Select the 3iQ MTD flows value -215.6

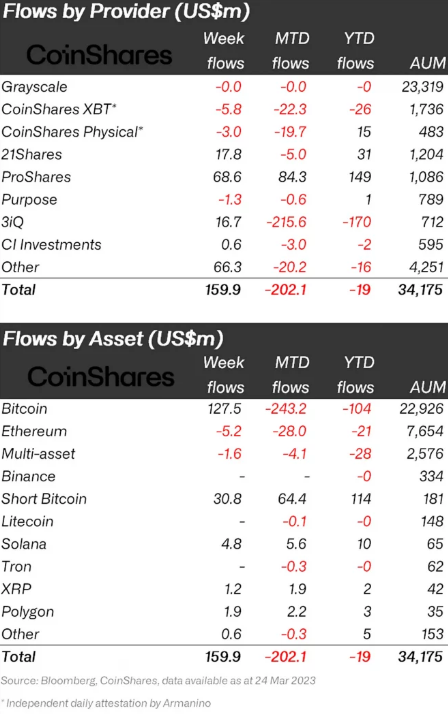coord(286,222)
